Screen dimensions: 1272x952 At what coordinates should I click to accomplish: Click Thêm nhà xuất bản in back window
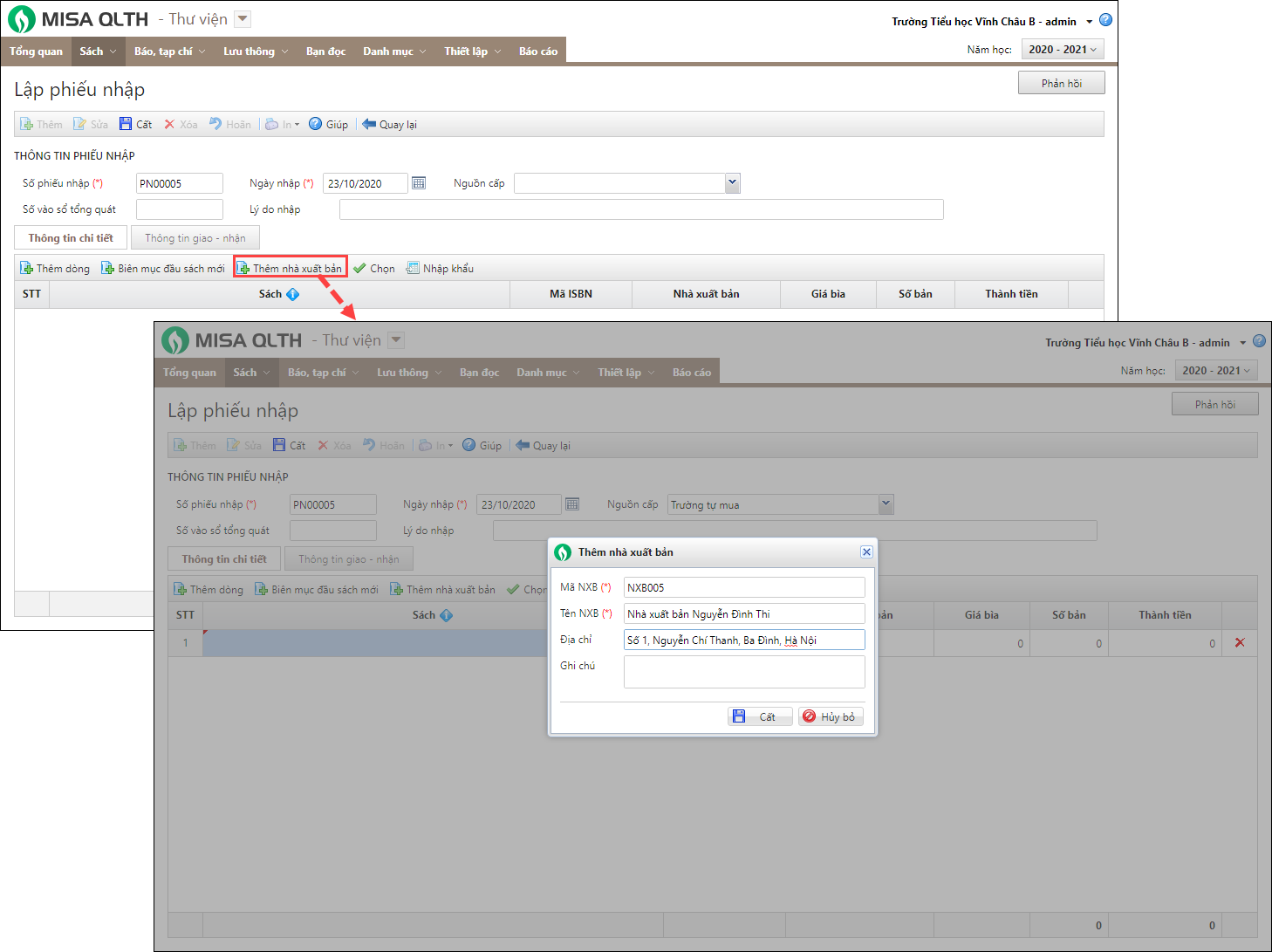291,269
